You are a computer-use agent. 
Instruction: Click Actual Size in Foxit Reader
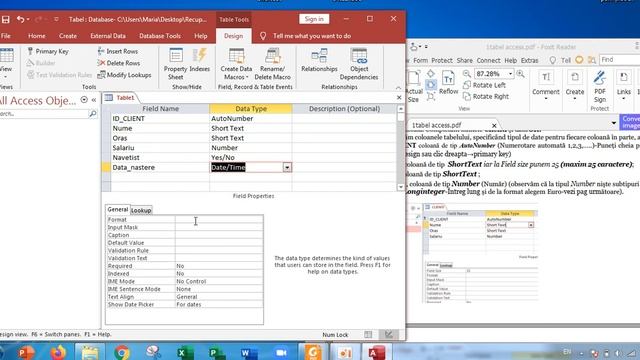(x=413, y=87)
